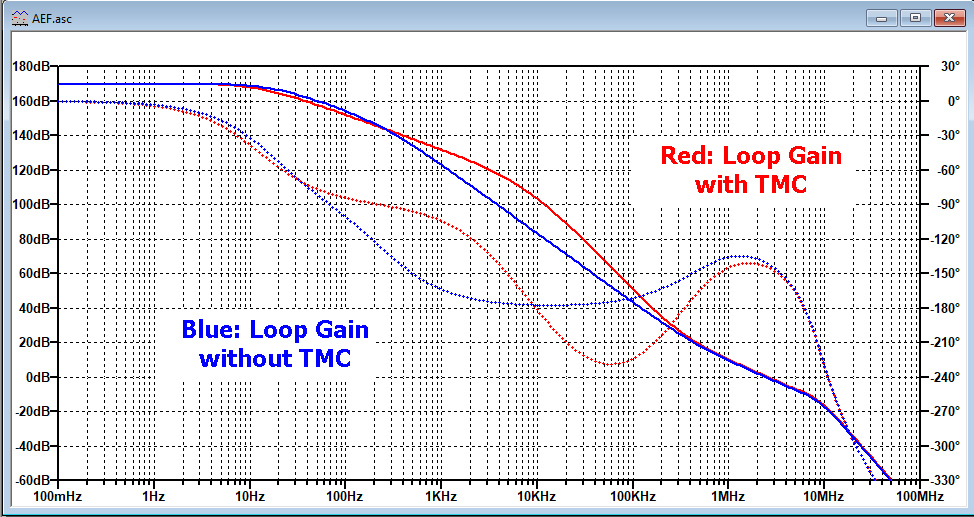Click the -180° phase axis label
Viewport: 974px width, 517px height.
click(946, 308)
